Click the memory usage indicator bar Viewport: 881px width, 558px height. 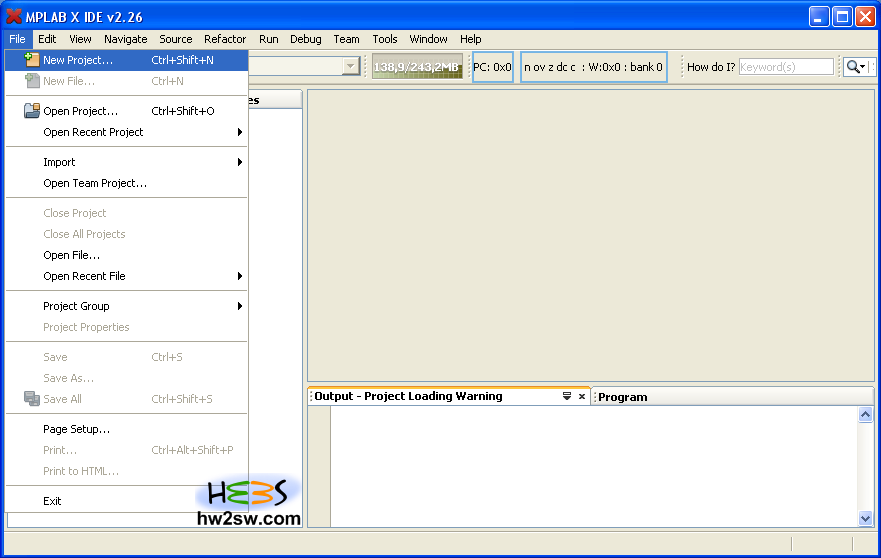[417, 67]
